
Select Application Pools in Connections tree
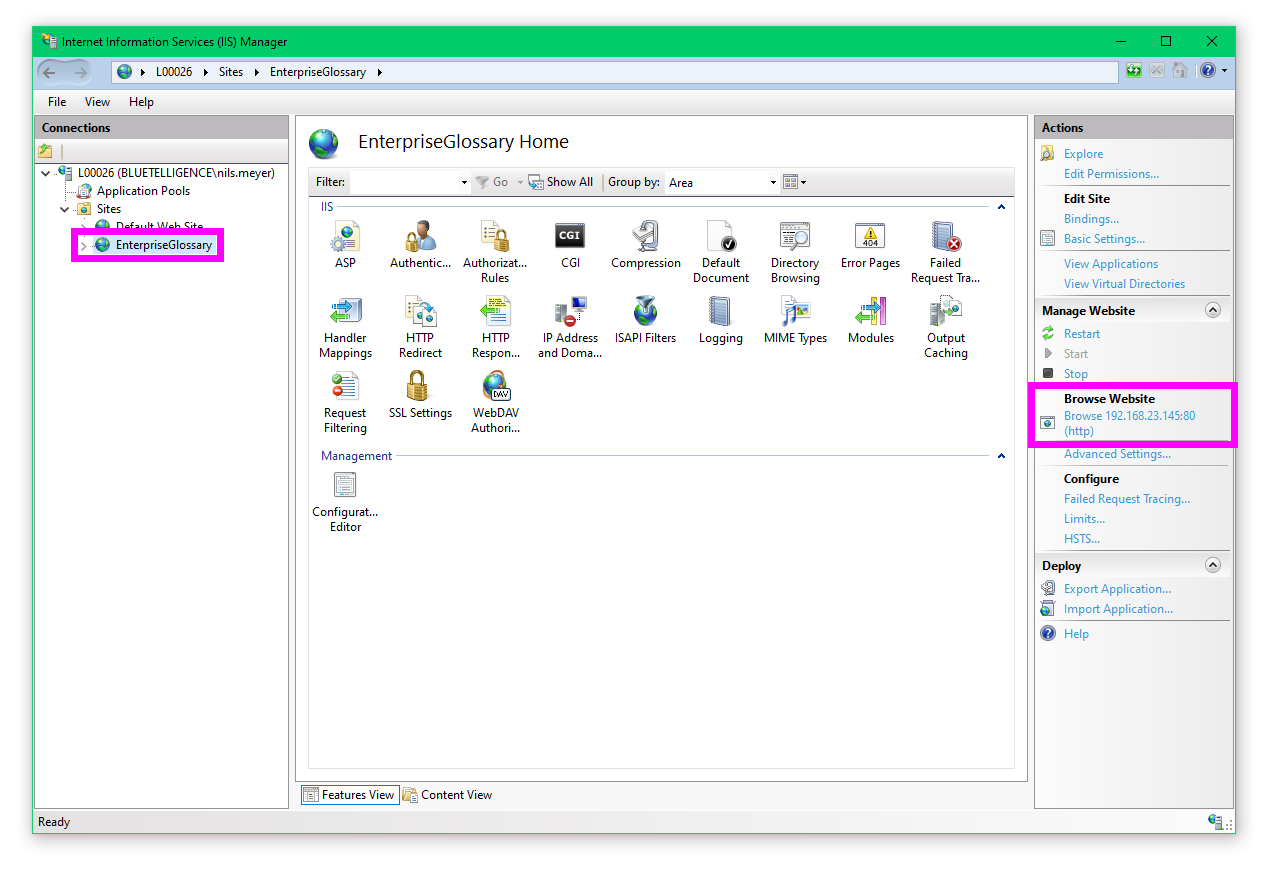(143, 191)
